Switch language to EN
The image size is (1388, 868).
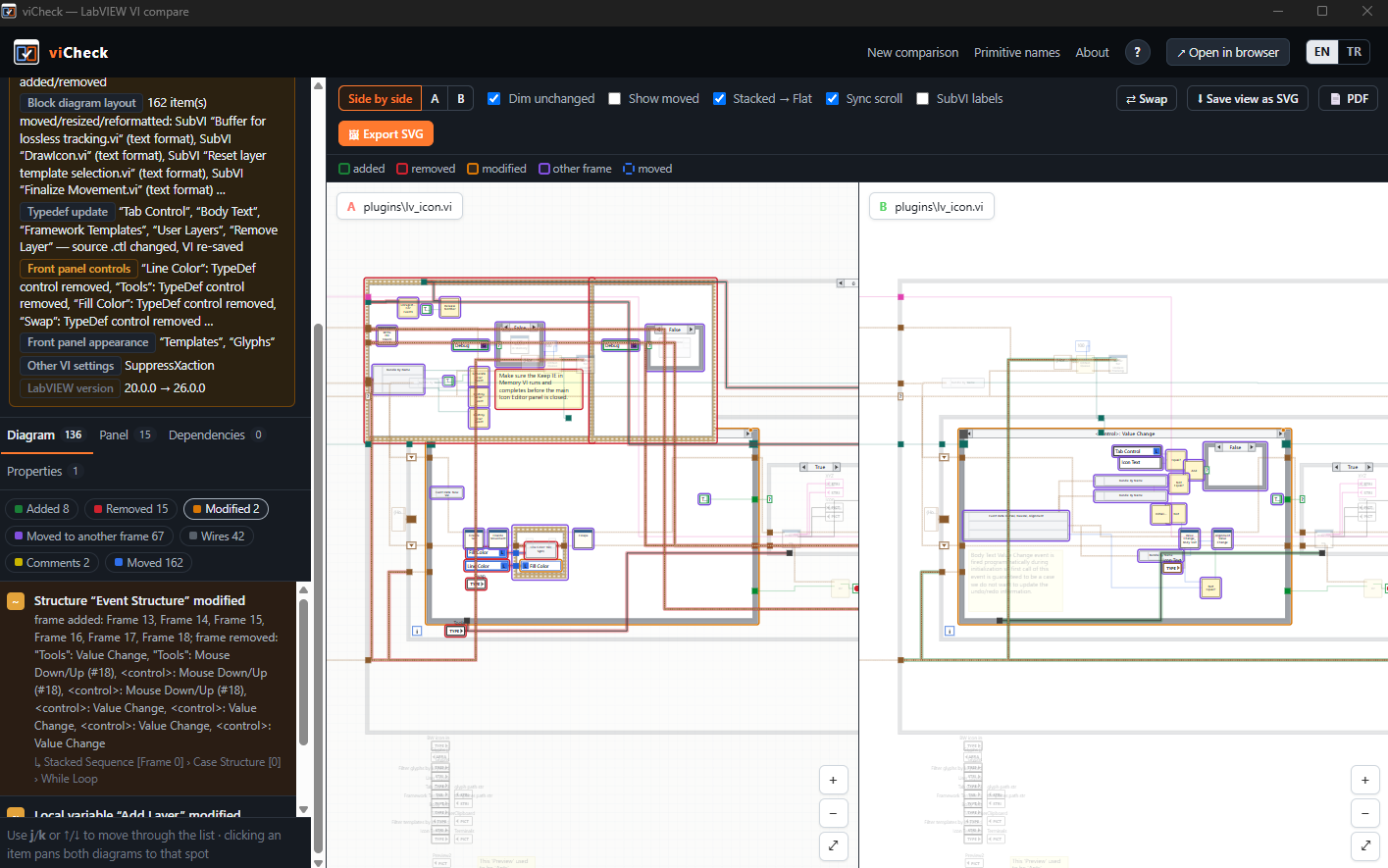click(x=1322, y=52)
